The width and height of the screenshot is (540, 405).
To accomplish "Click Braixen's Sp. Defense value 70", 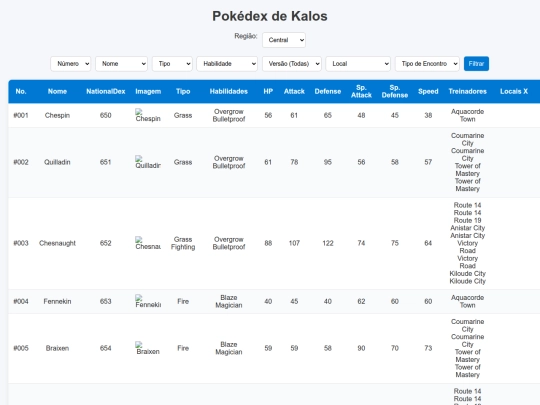I will [395, 348].
